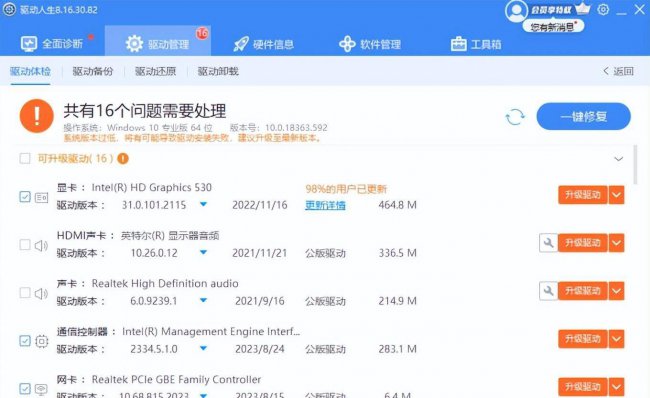Click wrench repair icon for Realtek audio
Image resolution: width=650 pixels, height=398 pixels.
(548, 291)
